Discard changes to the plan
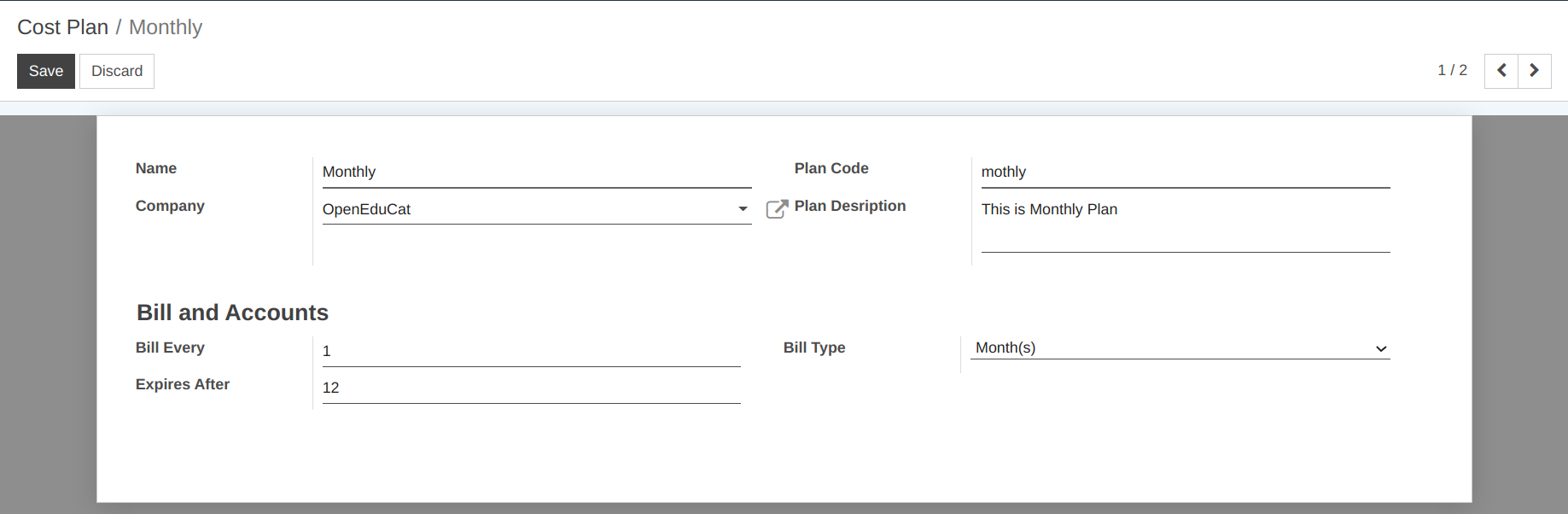This screenshot has width=1568, height=514. [117, 71]
